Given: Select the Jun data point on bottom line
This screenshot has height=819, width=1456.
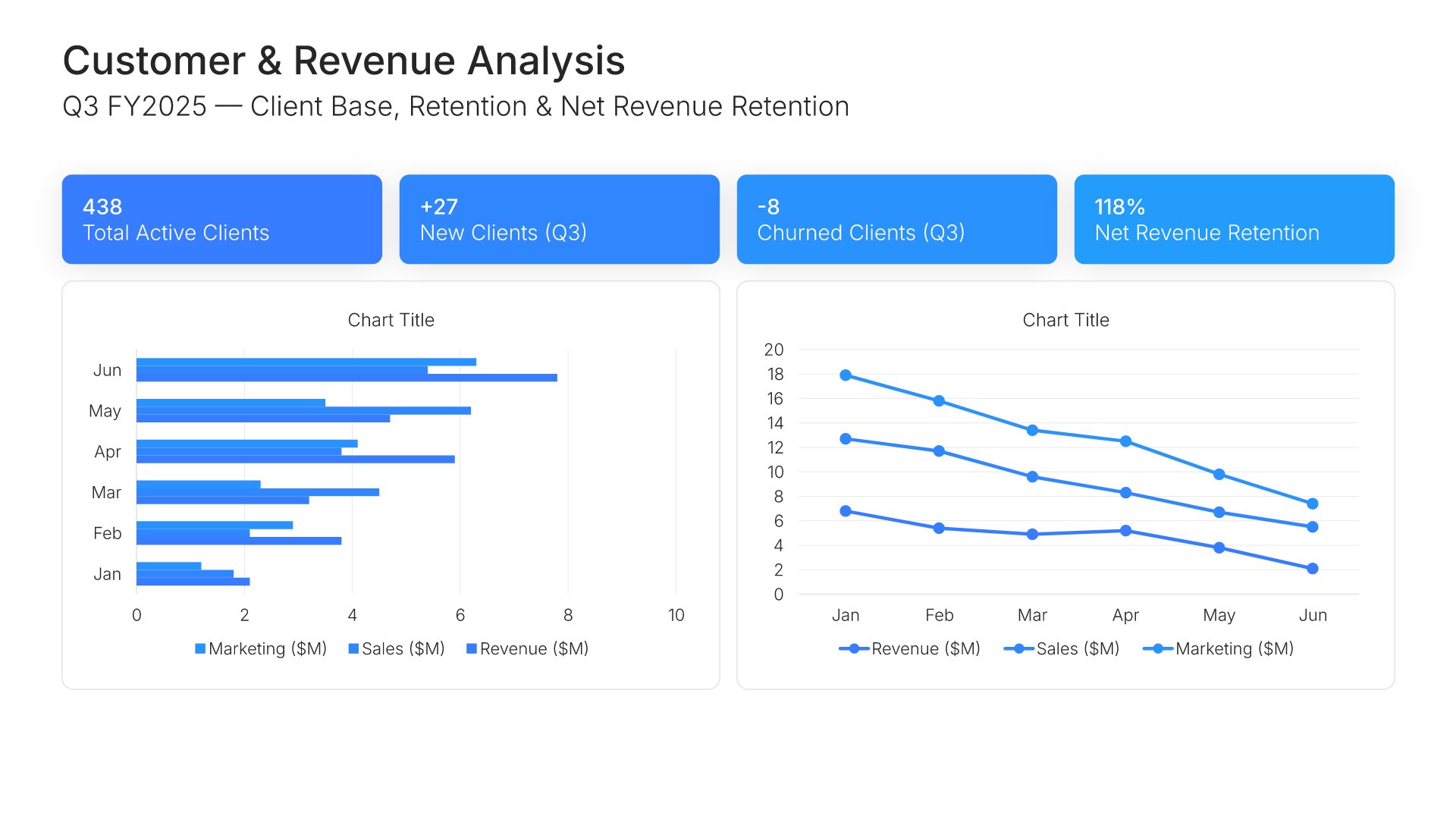Looking at the screenshot, I should point(1313,569).
